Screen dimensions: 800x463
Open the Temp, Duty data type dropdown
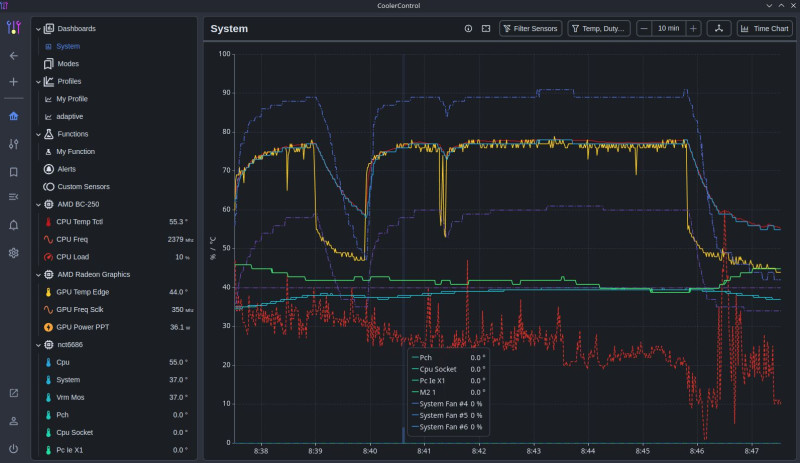[x=599, y=29]
